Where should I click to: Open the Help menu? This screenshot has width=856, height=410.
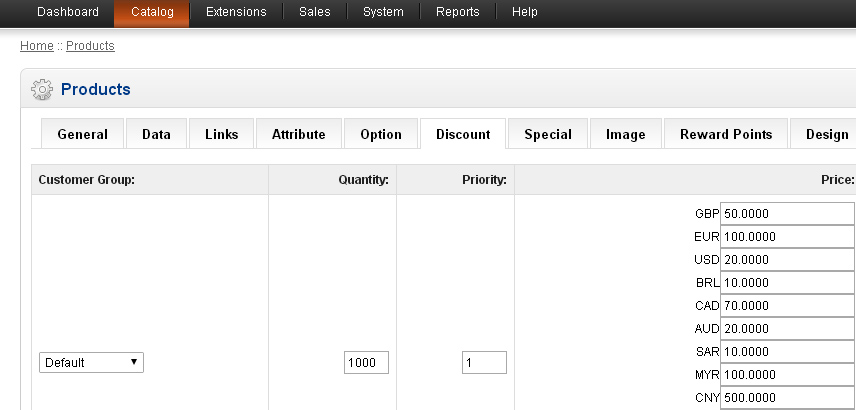[524, 12]
